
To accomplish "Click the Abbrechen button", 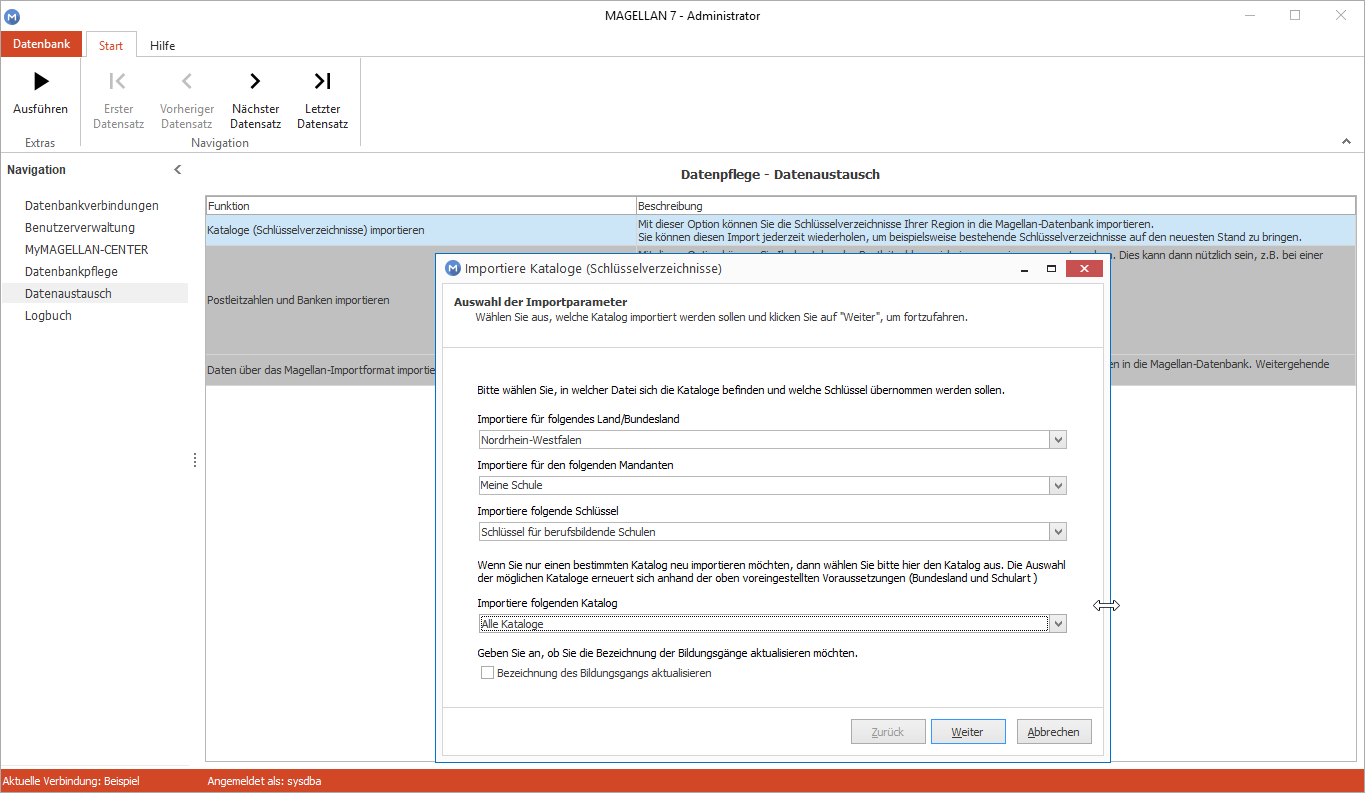I will (x=1054, y=732).
